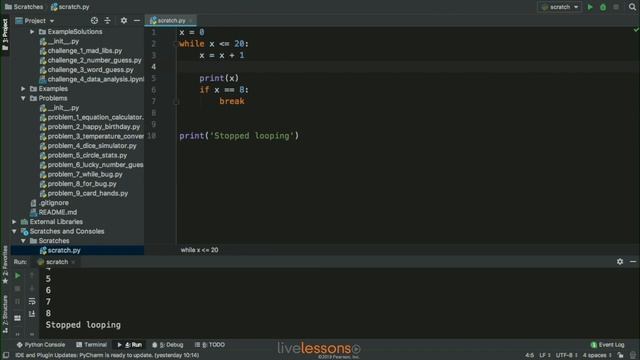Click Scratches breadcrumb in navigation bar

24,7
